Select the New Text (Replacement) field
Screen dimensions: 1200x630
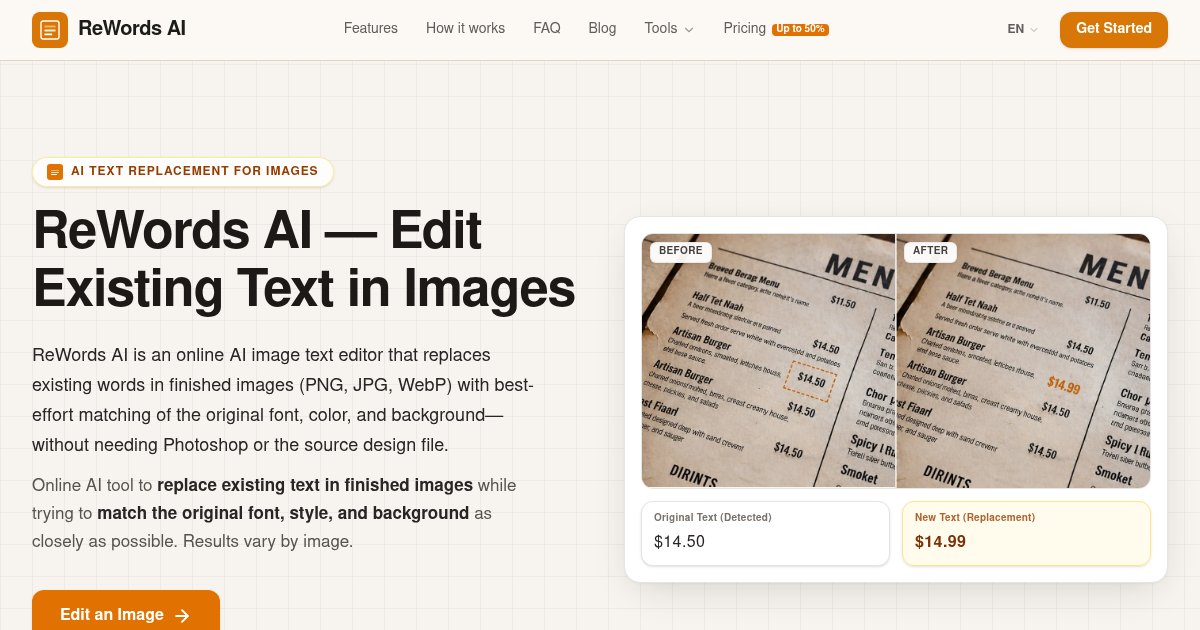(x=1026, y=533)
